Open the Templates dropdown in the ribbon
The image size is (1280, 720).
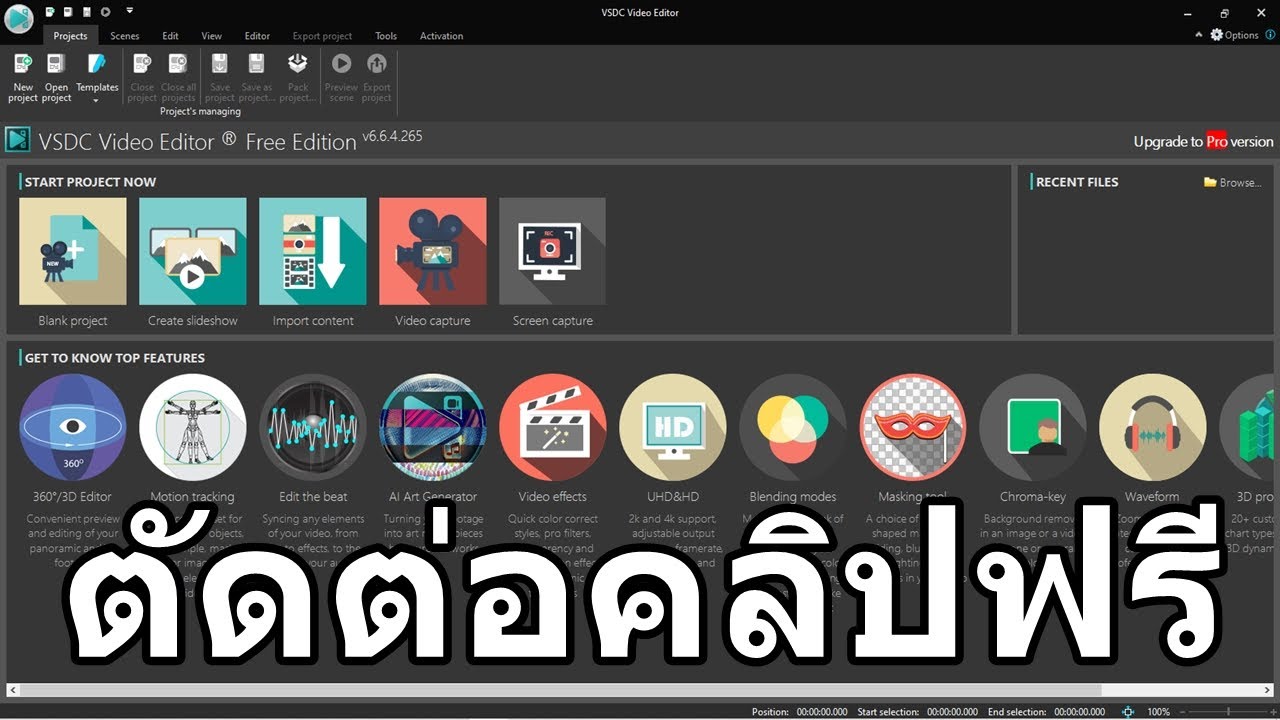click(97, 79)
